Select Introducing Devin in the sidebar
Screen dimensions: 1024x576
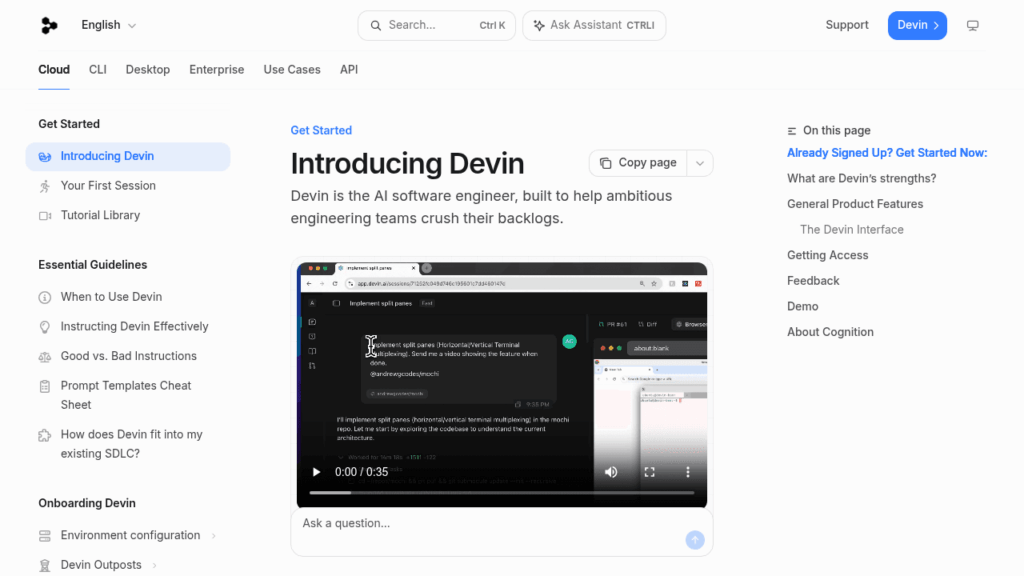128,157
